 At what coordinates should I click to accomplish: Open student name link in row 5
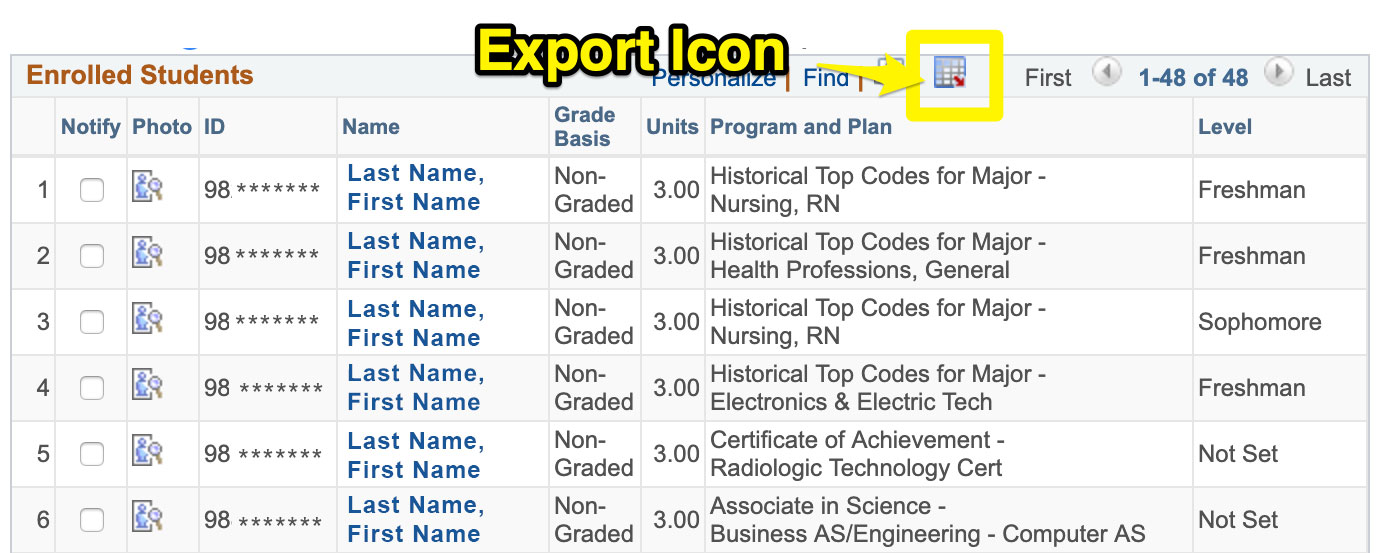pos(415,453)
